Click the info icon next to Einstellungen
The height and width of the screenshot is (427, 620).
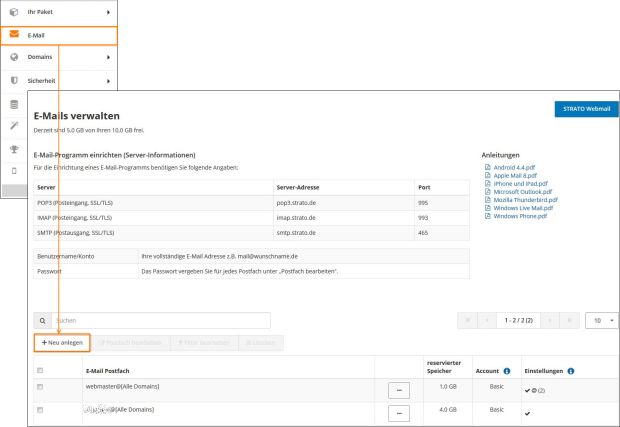click(571, 371)
